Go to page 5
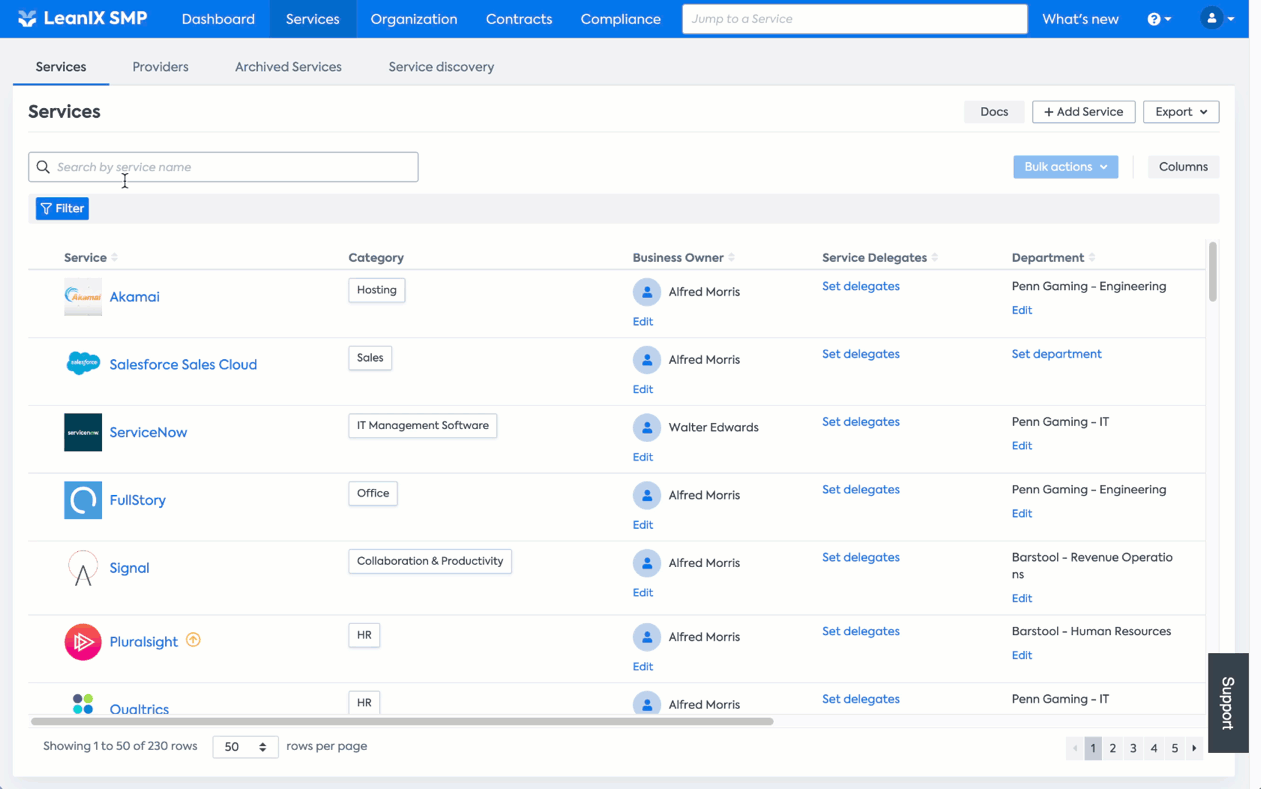Viewport: 1261px width, 789px height. 1174,748
